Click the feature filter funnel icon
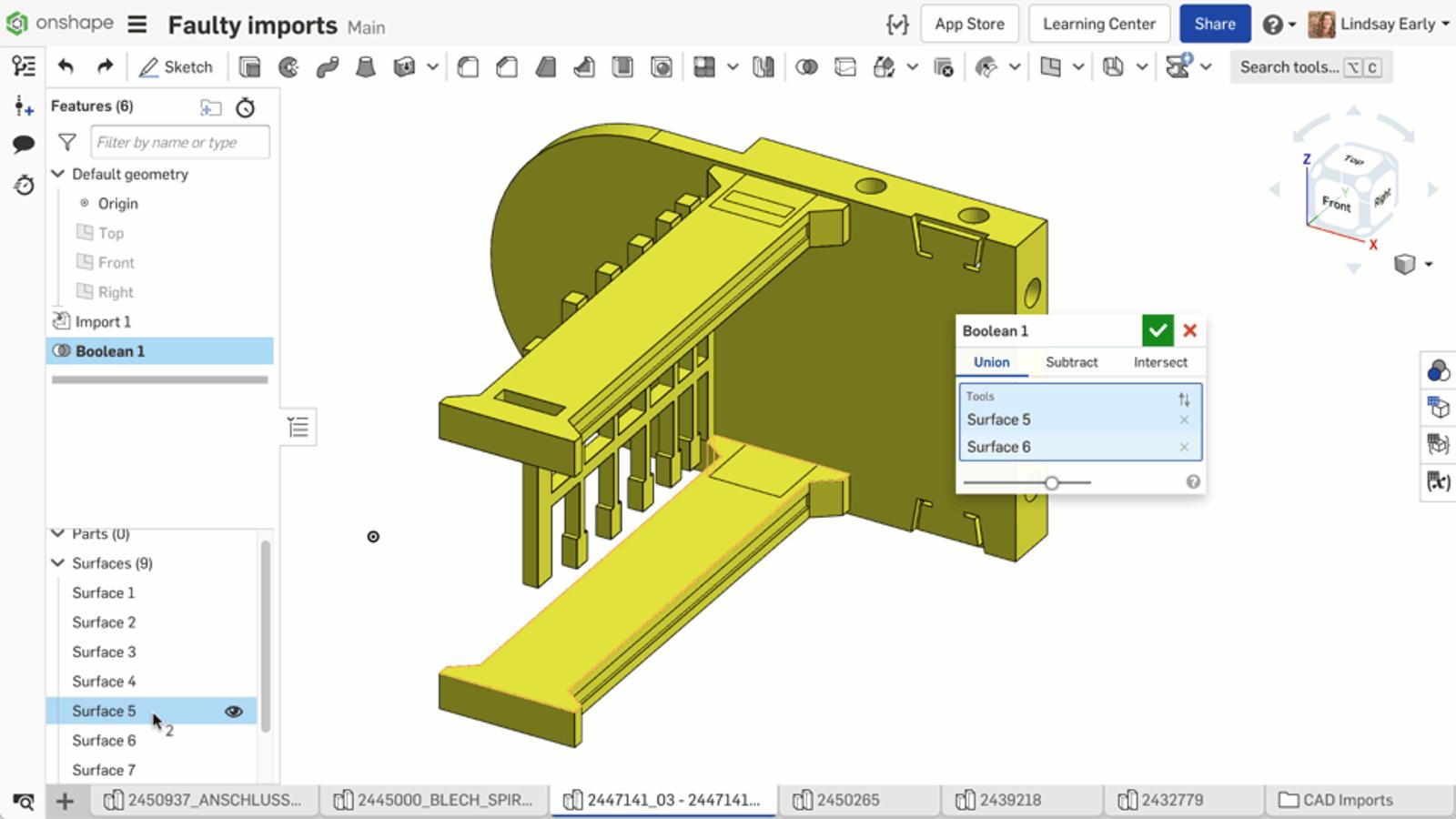The width and height of the screenshot is (1456, 819). [67, 142]
